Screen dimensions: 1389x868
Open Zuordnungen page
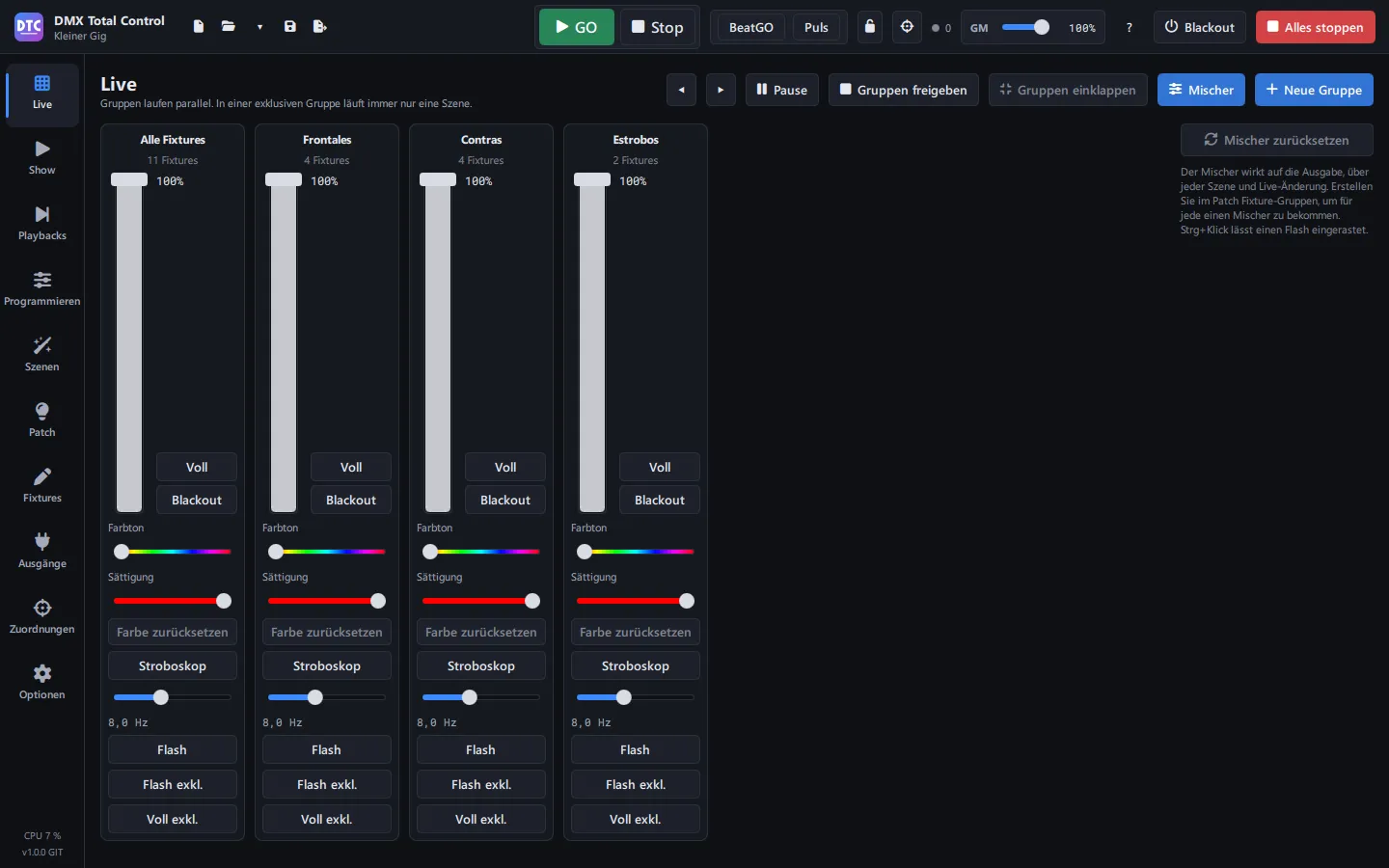42,617
